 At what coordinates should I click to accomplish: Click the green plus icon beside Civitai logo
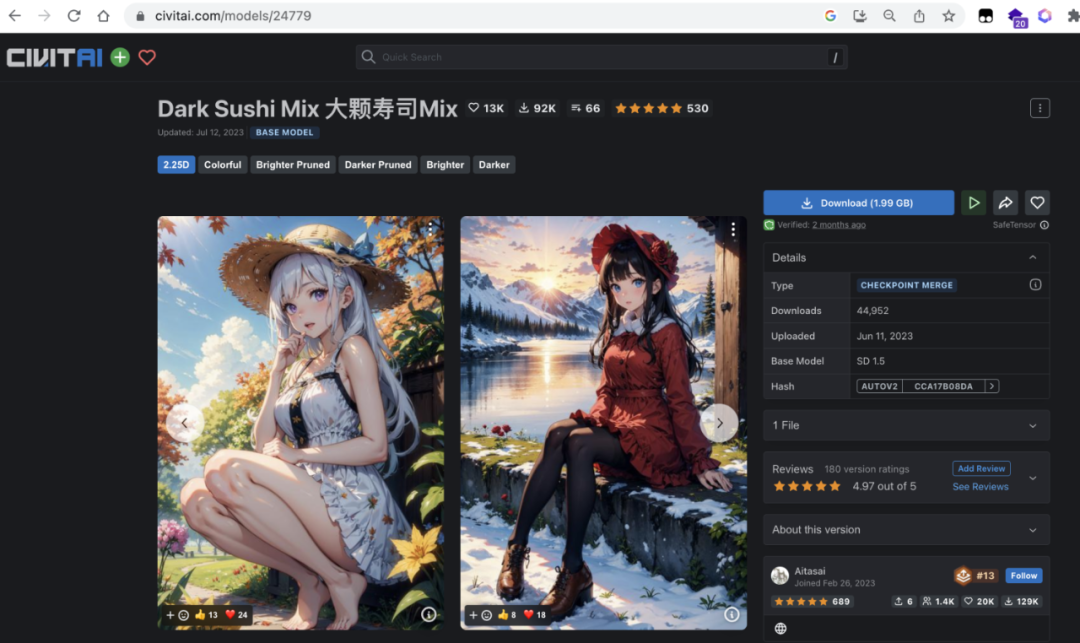[118, 57]
